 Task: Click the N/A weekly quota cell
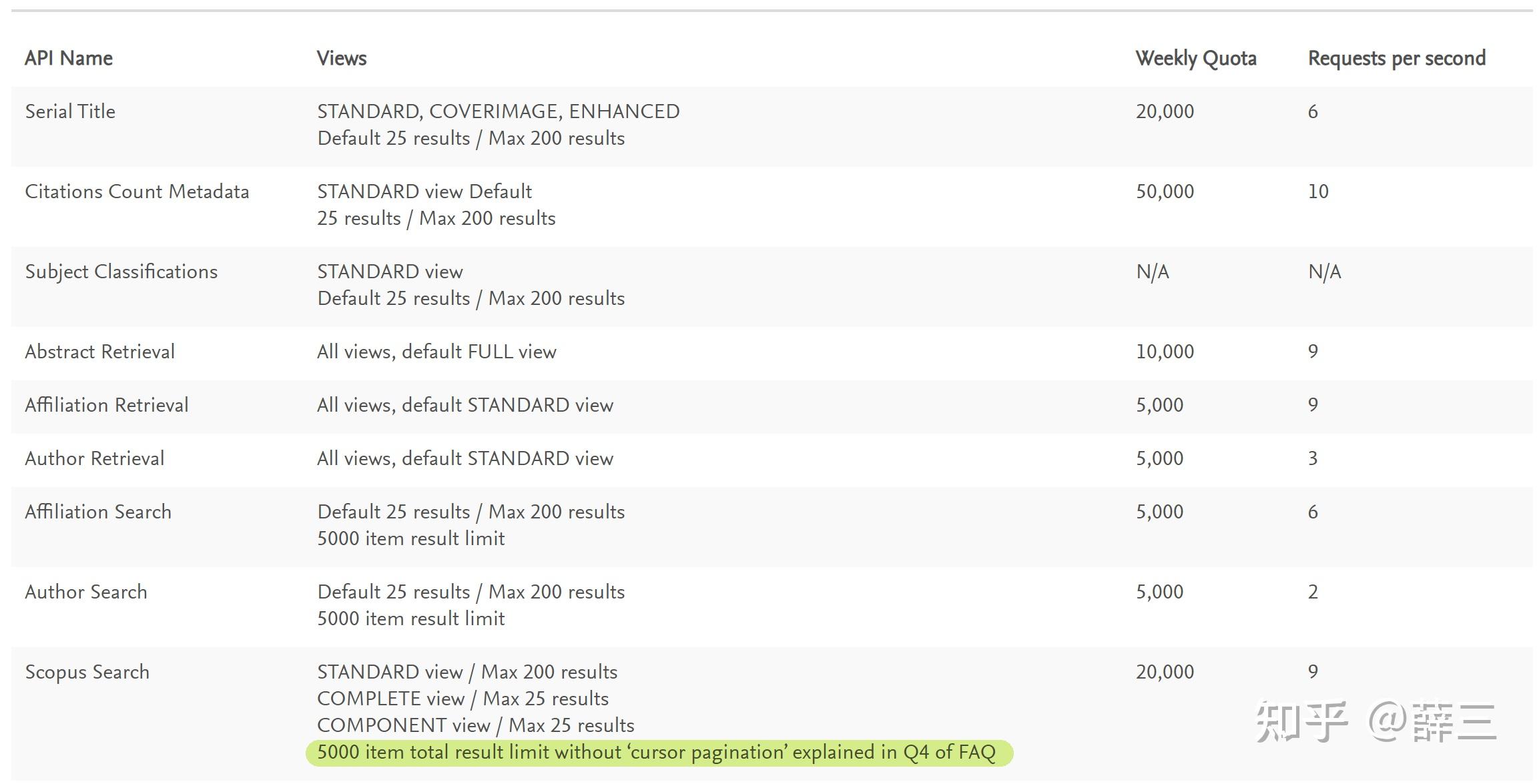pyautogui.click(x=1153, y=272)
